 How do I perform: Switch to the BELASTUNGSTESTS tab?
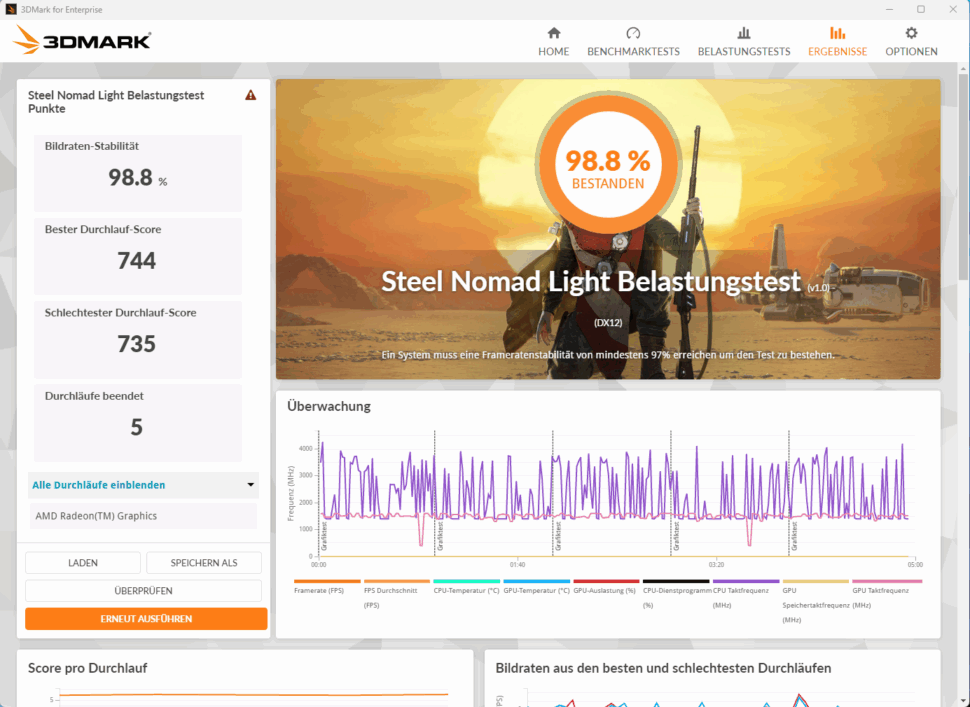[744, 52]
